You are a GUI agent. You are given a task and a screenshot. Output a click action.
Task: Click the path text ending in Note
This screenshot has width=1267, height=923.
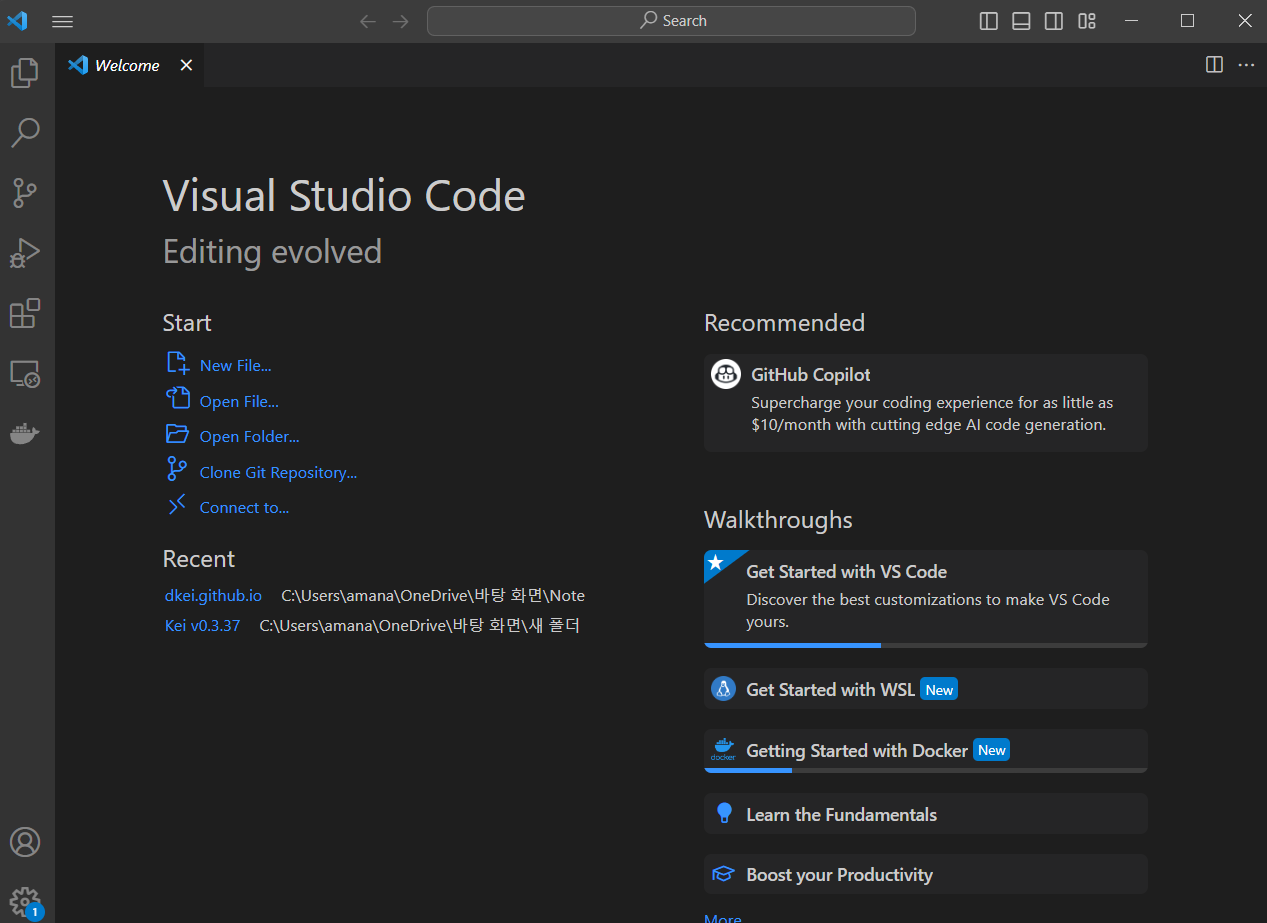pyautogui.click(x=433, y=596)
